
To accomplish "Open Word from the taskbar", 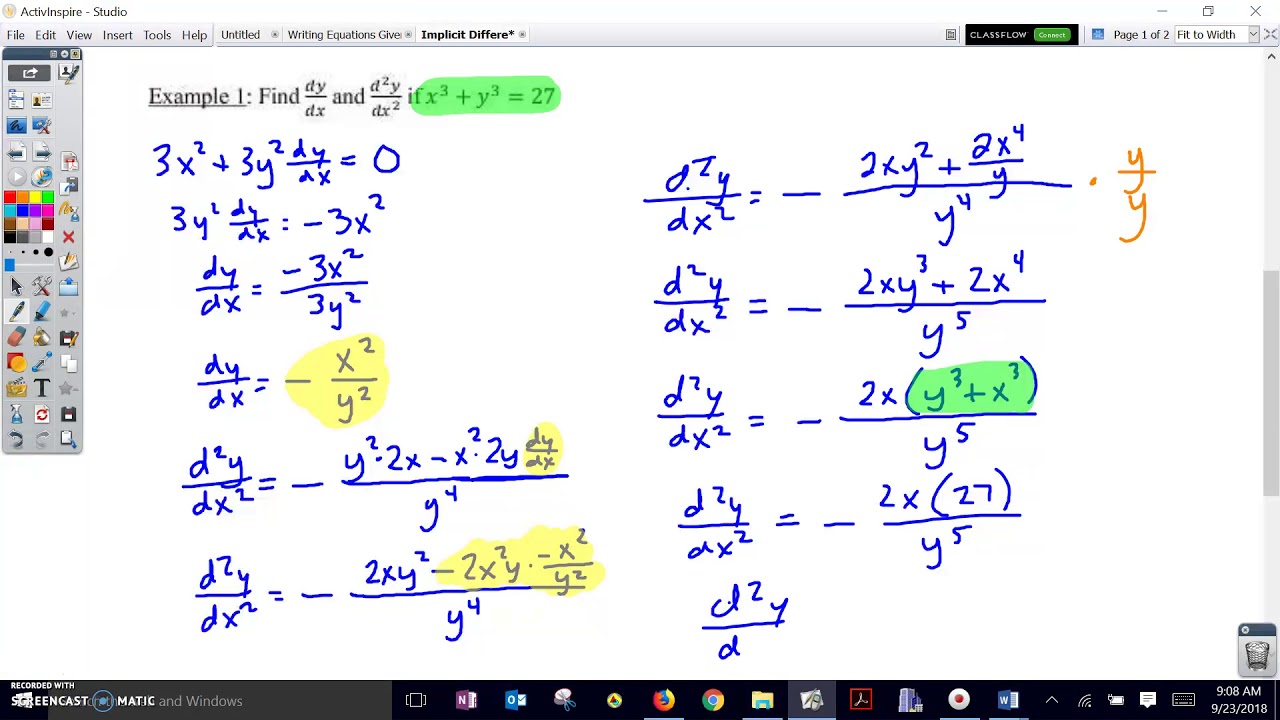I will 1008,700.
